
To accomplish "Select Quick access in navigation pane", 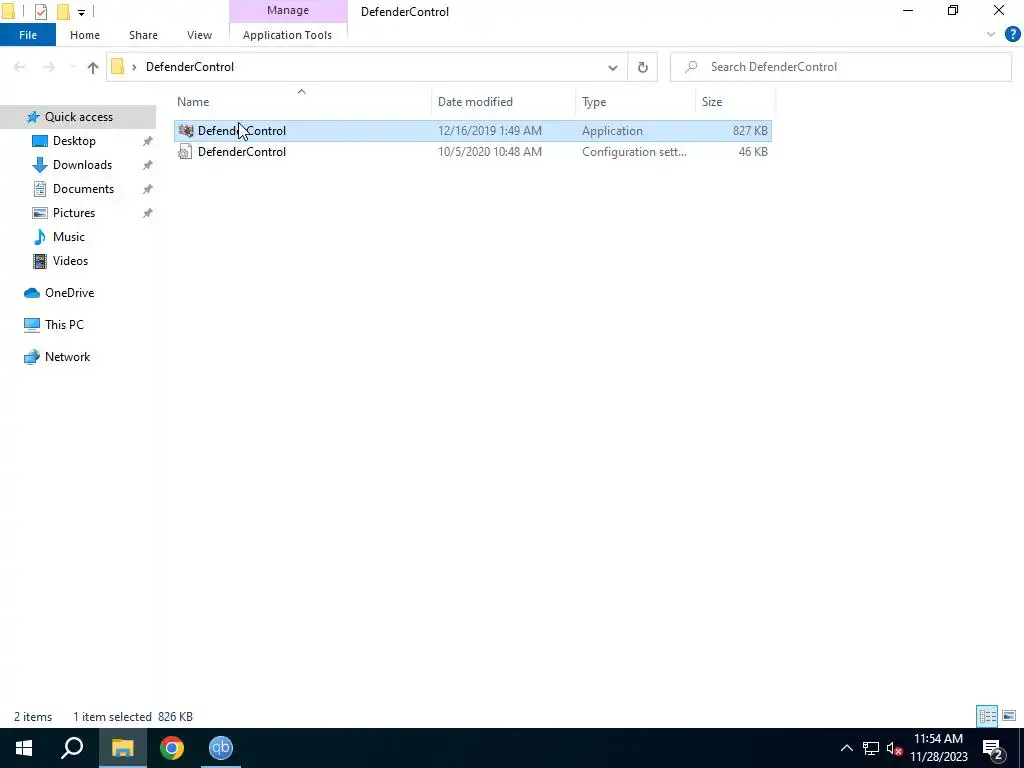I will coord(78,117).
